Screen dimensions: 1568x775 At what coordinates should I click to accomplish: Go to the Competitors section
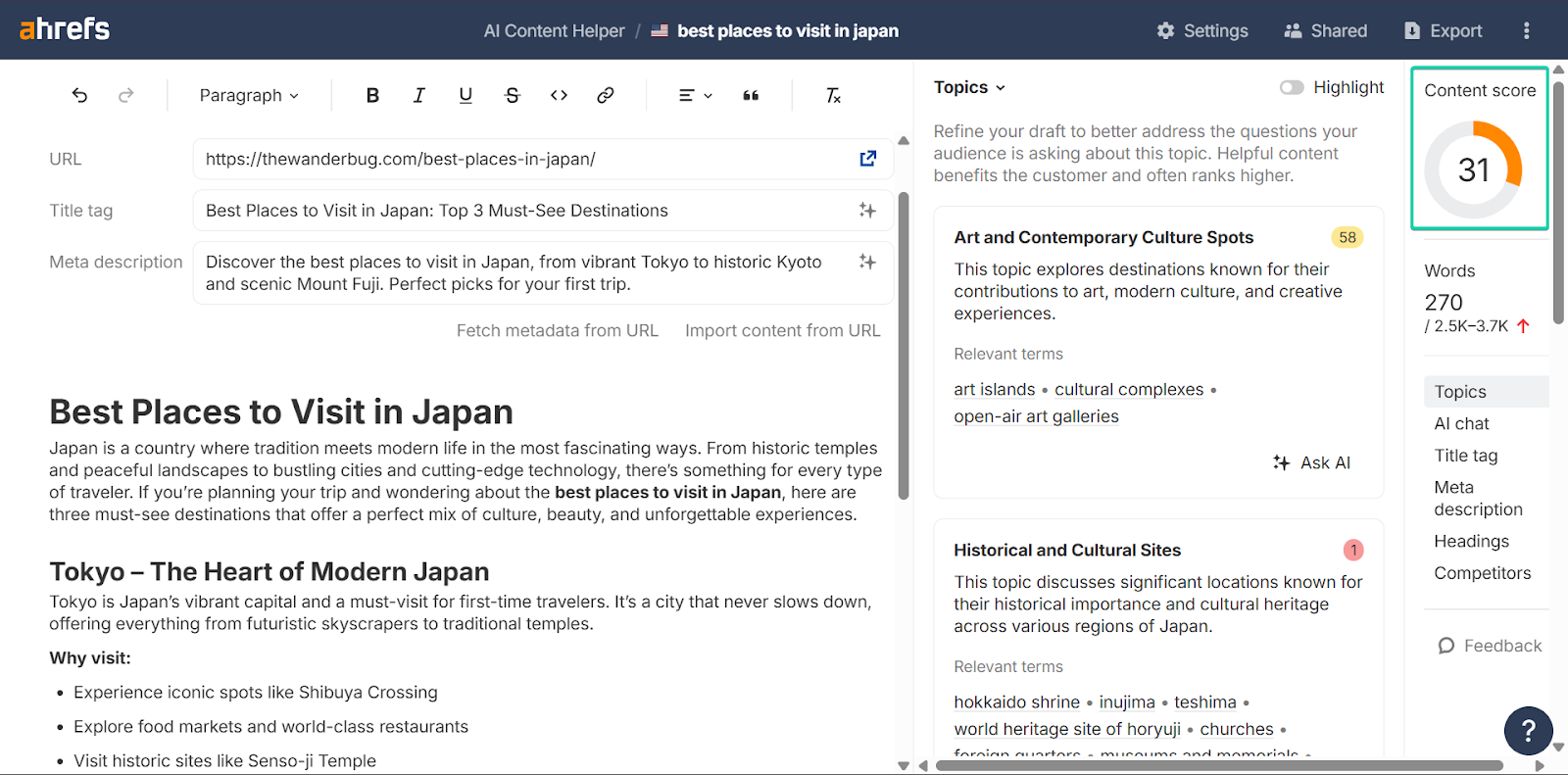click(x=1482, y=573)
